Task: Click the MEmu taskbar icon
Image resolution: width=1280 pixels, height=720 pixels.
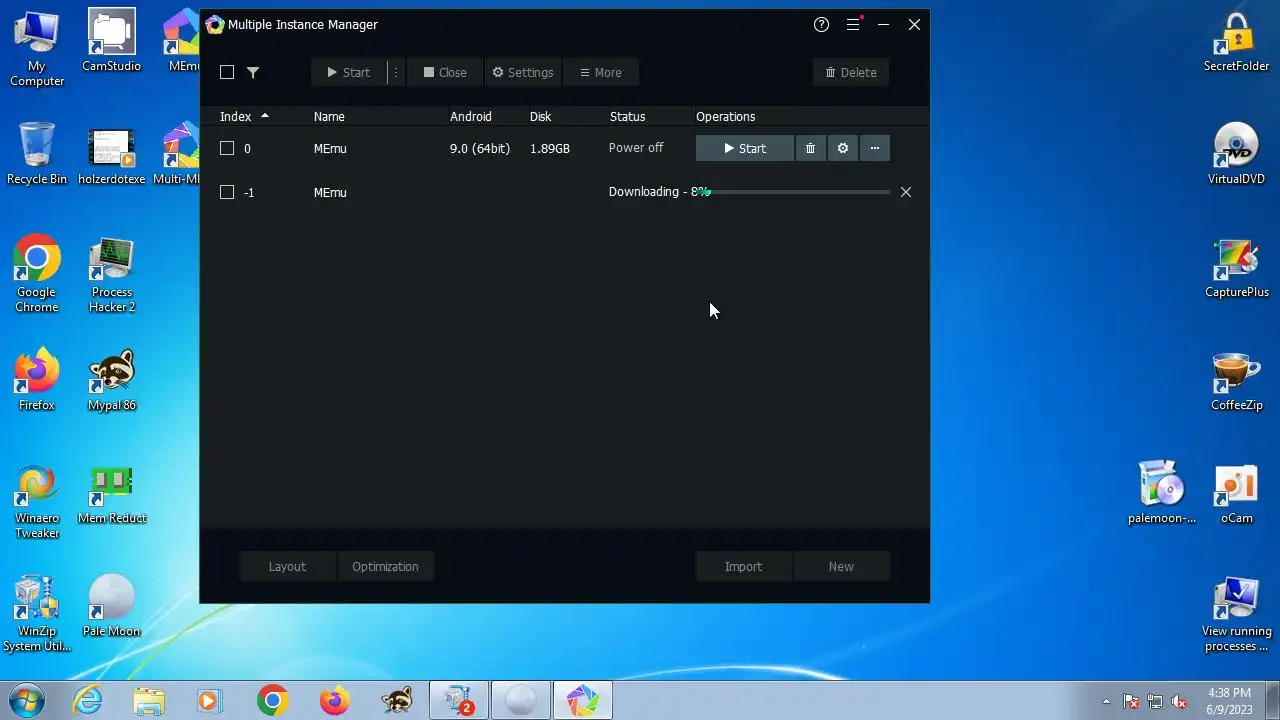Action: click(x=582, y=701)
